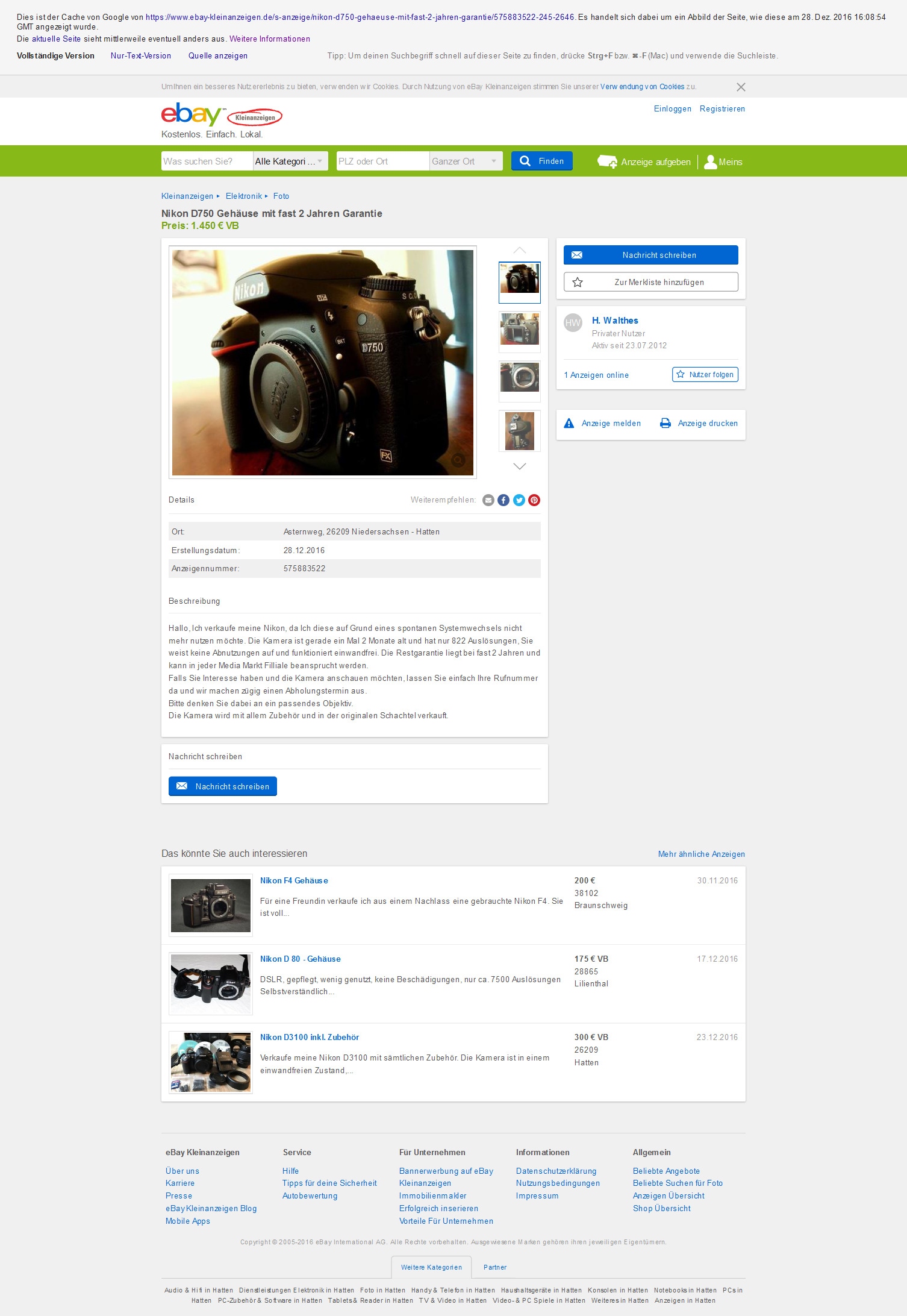Open Verwendung von Cookies link
907x1316 pixels.
pos(642,87)
